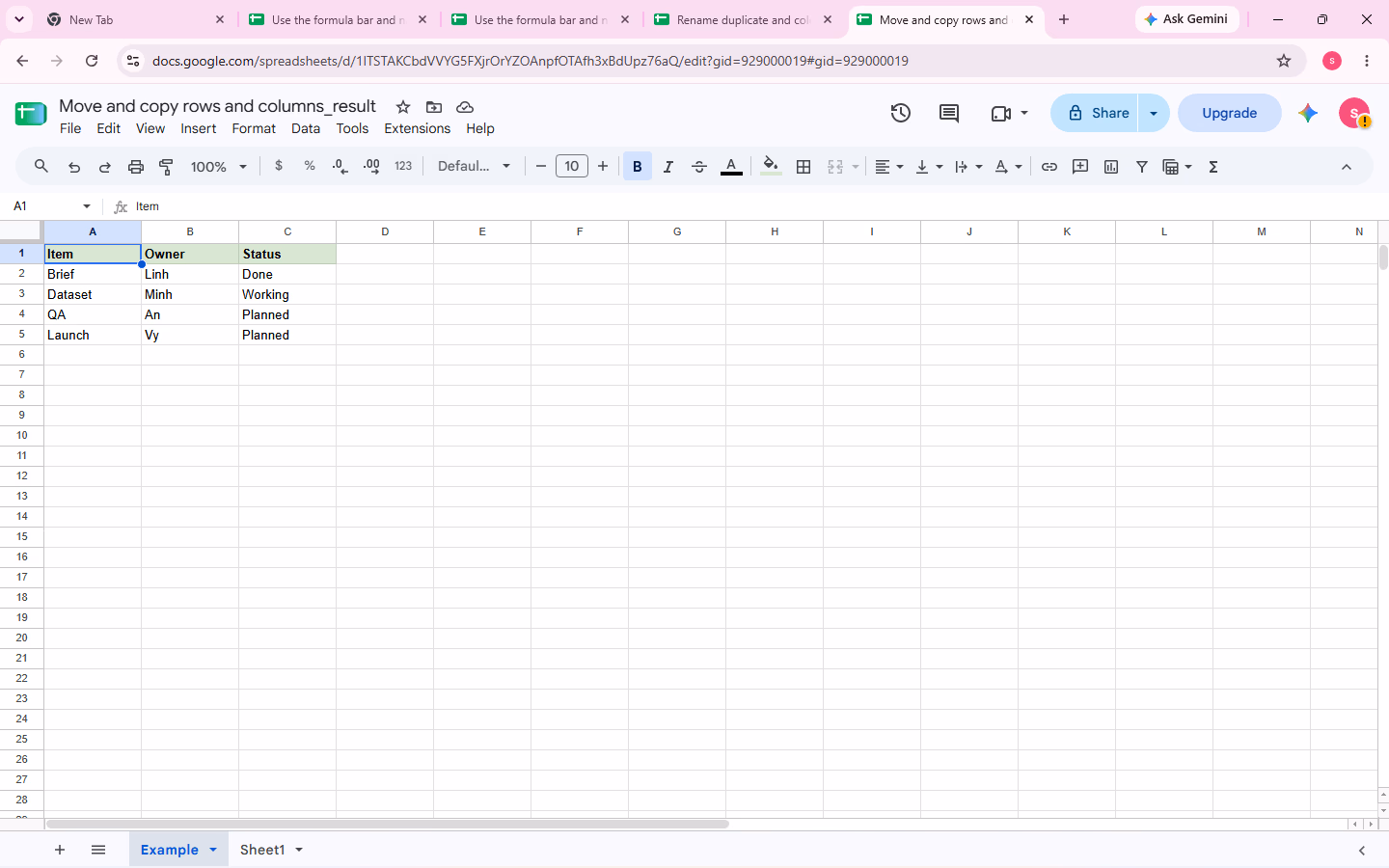Open the font family dropdown
Screen dimensions: 1389x868
point(474,166)
